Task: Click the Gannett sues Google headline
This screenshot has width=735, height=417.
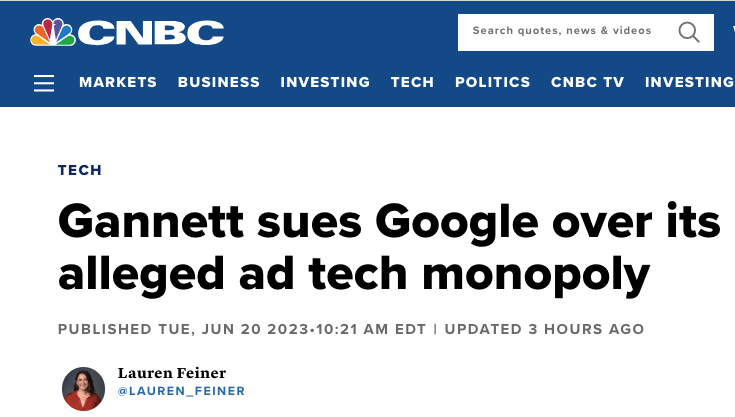Action: coord(388,246)
